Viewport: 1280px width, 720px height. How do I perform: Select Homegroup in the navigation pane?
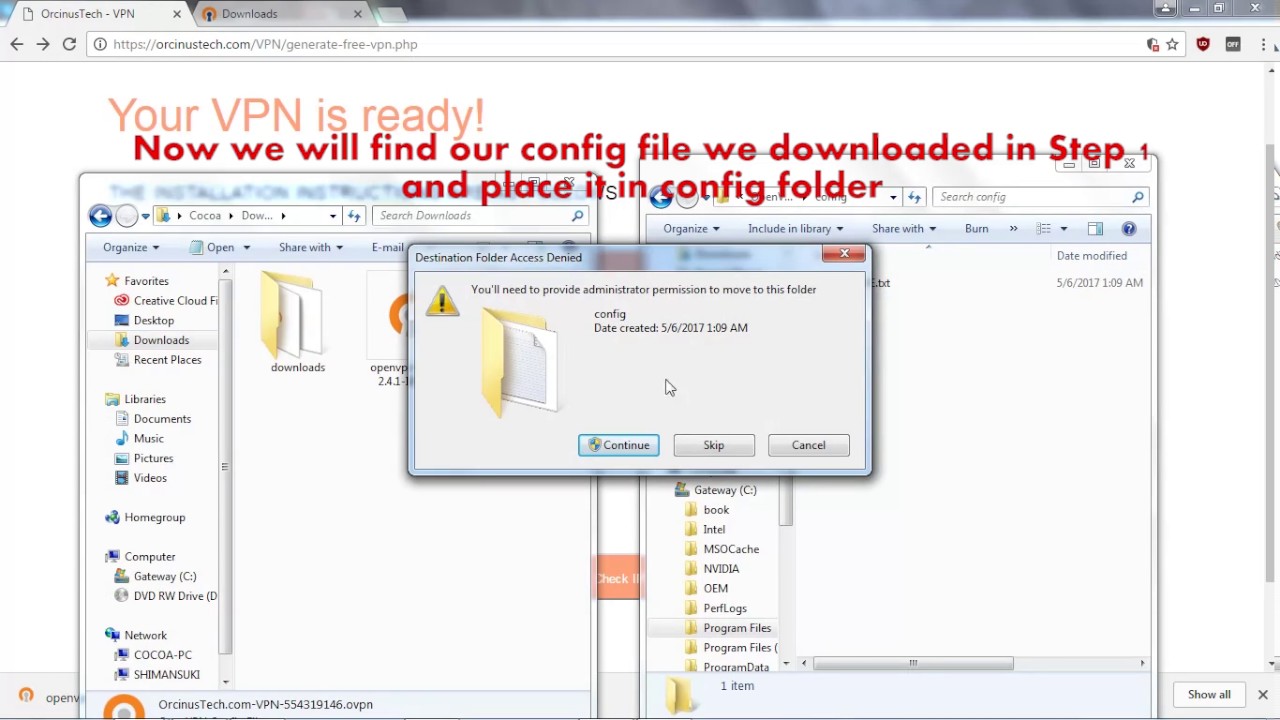[x=154, y=517]
